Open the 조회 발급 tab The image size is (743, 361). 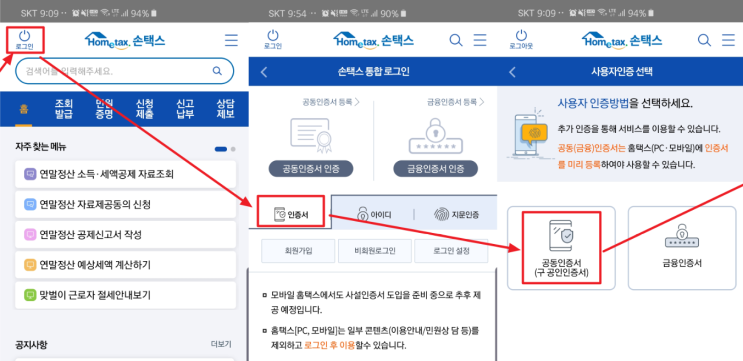point(64,109)
